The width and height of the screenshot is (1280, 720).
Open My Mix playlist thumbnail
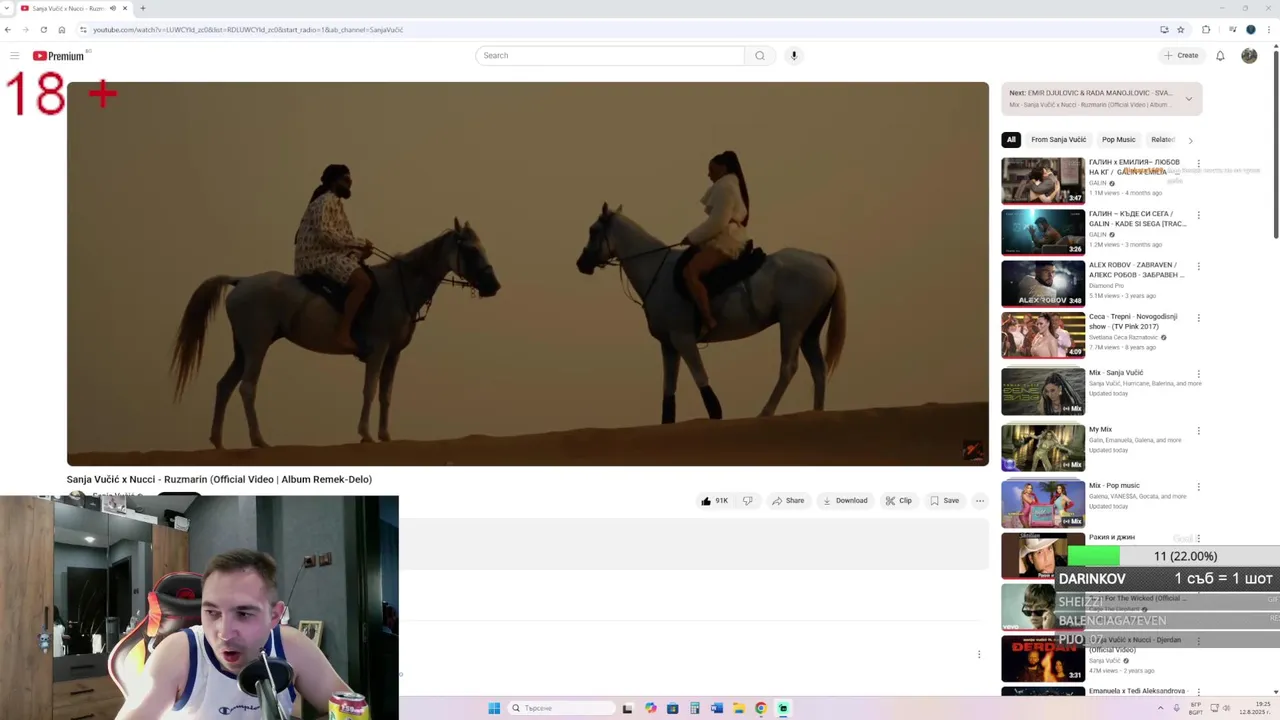(1043, 448)
